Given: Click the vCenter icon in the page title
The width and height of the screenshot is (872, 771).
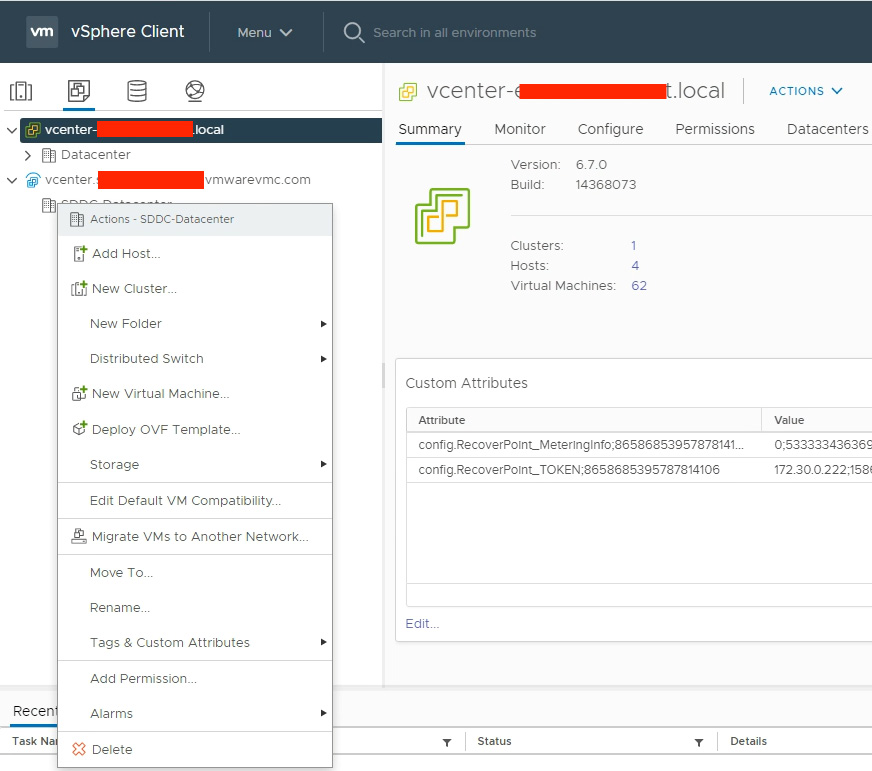Looking at the screenshot, I should pos(408,92).
